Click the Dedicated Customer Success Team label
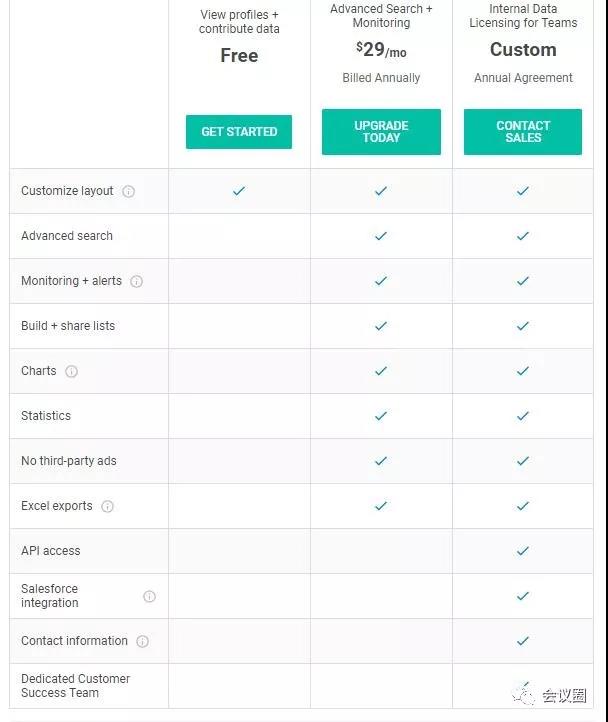 pos(76,686)
